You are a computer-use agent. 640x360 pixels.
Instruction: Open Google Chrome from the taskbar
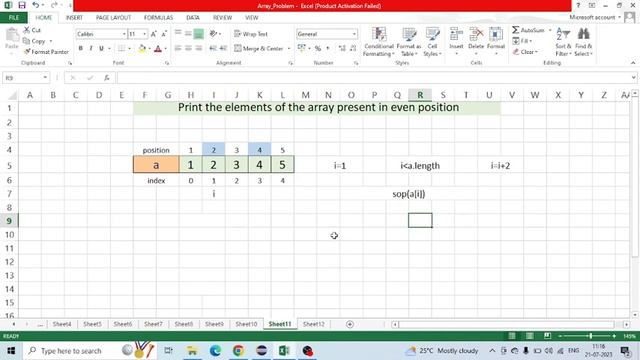[x=238, y=351]
